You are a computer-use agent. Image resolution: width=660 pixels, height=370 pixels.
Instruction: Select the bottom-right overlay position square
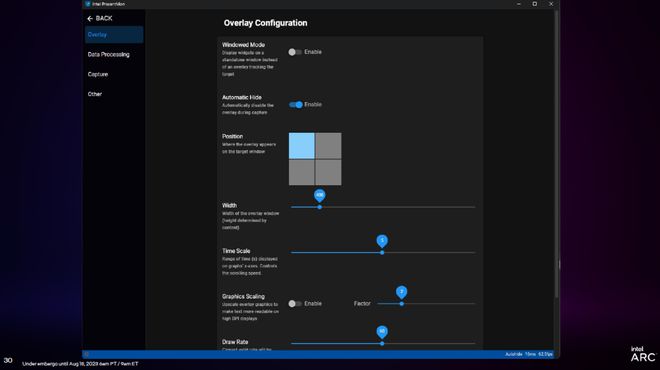[x=328, y=172]
